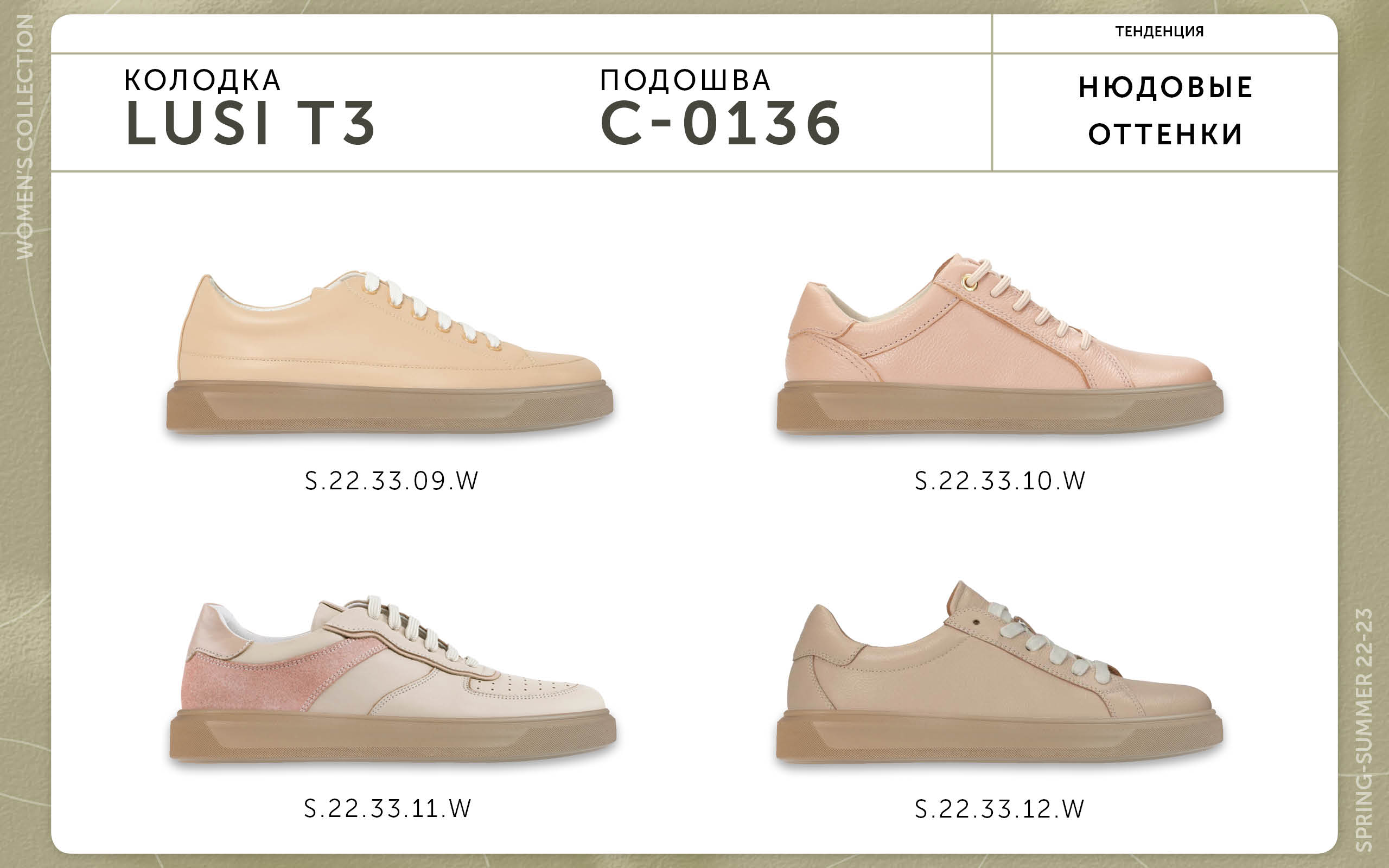
Task: Click the vertical WOMEN'S COLLECTION text
Action: point(24,137)
